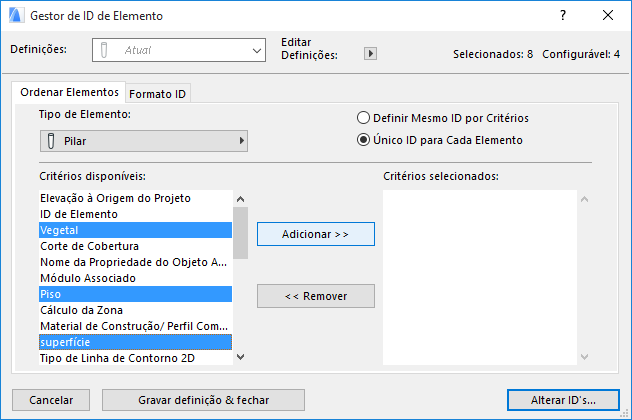Switch to the Formato ID tab
The height and width of the screenshot is (420, 632).
pyautogui.click(x=158, y=94)
